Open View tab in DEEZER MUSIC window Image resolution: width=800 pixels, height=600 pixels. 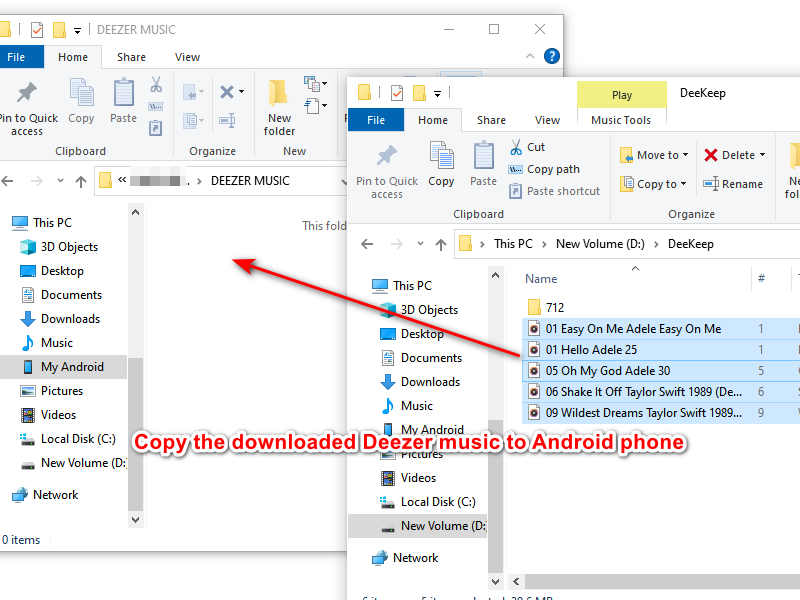[x=187, y=57]
